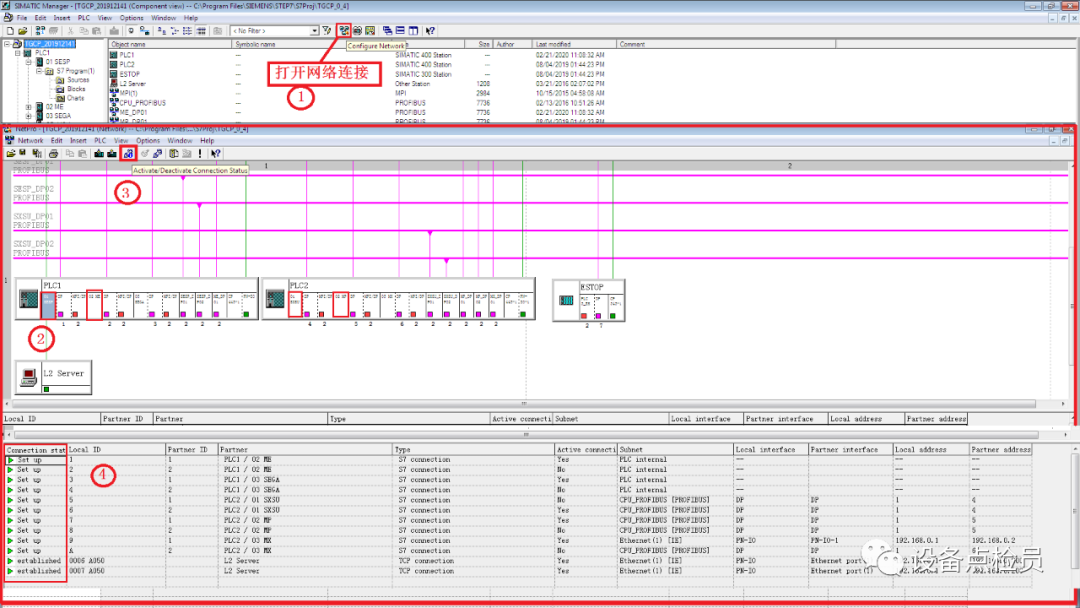Click the first Set up connection row
1080x608 pixels.
coord(517,459)
